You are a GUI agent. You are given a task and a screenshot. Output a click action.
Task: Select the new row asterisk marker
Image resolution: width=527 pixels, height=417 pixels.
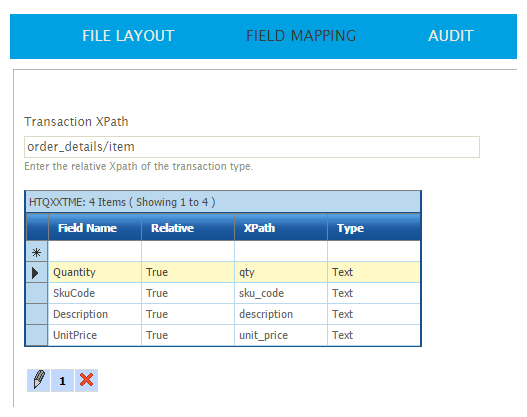coord(37,252)
